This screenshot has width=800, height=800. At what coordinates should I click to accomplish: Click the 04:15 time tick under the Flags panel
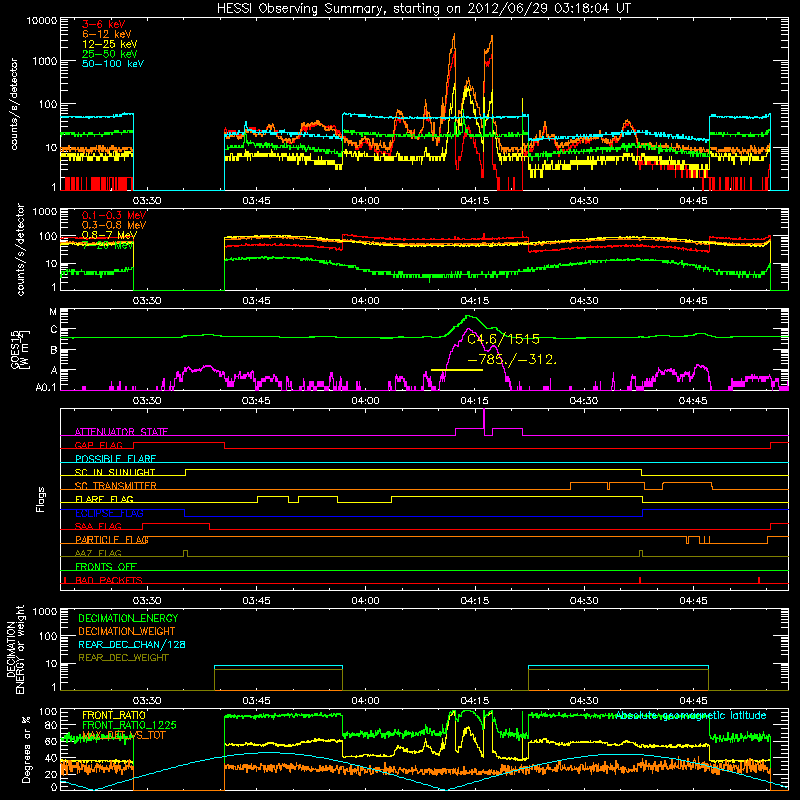474,601
